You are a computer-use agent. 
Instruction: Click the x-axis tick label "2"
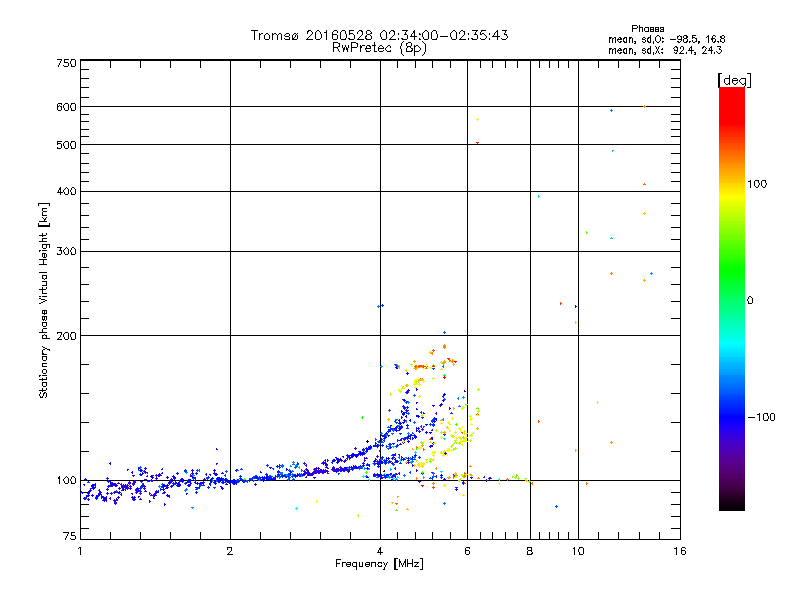230,551
